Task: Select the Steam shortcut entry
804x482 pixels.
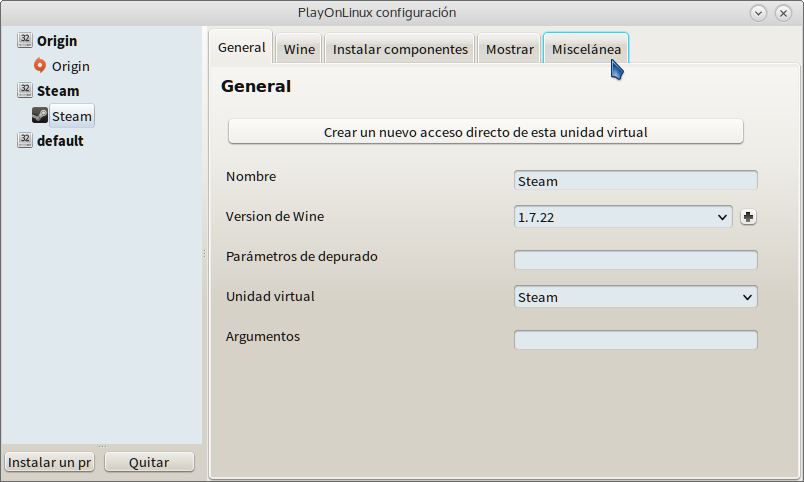Action: click(72, 116)
